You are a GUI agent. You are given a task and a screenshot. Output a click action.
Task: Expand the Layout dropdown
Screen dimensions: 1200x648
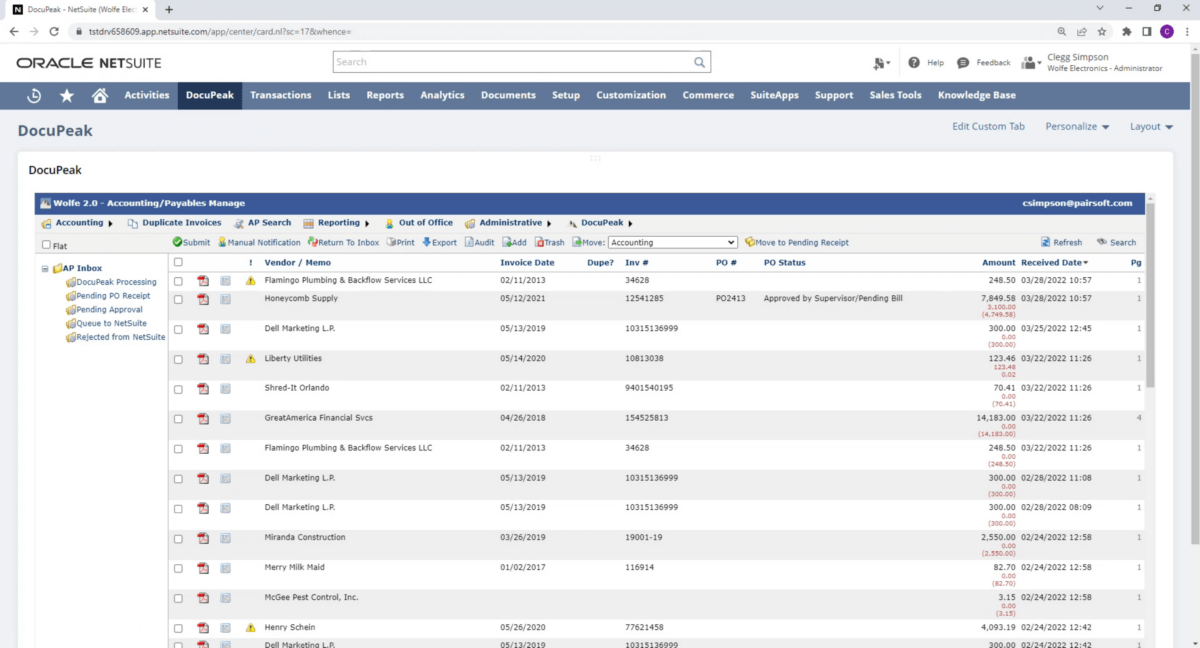point(1152,127)
